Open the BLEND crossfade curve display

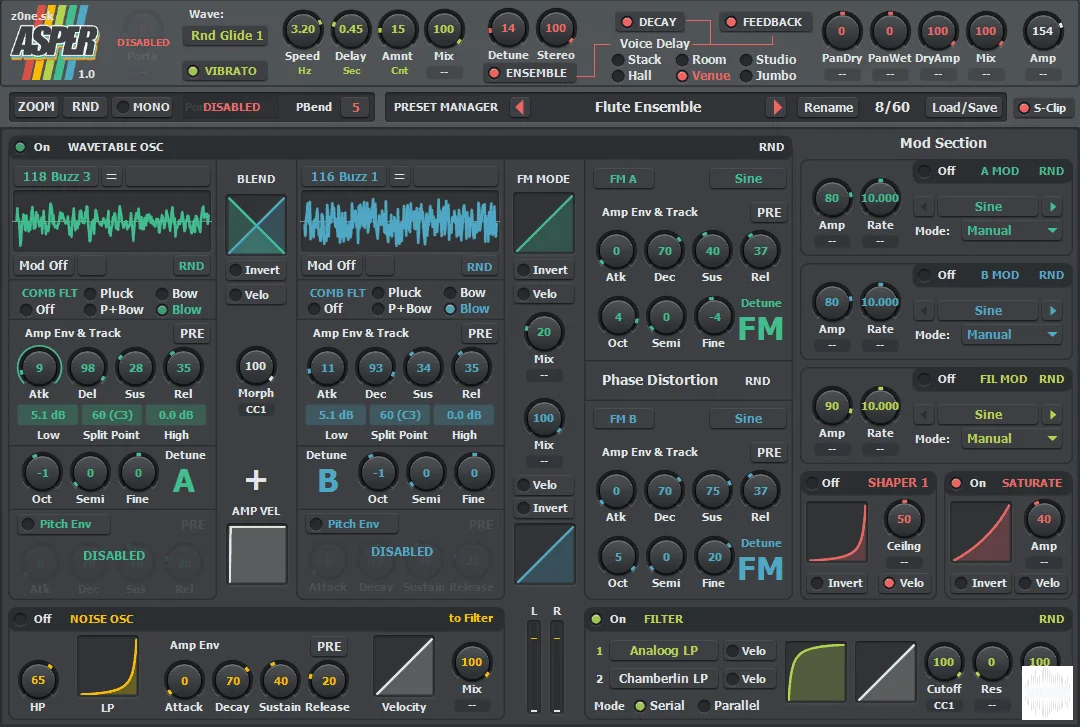tap(256, 225)
